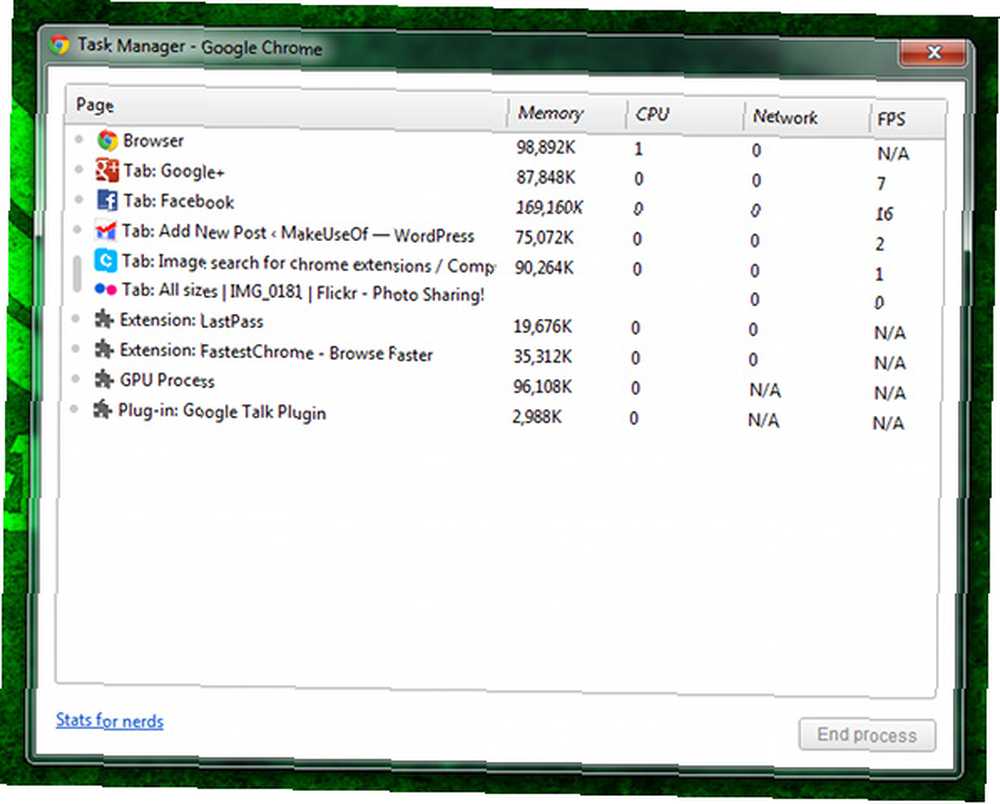Click the FPS value 7 for Google+
The width and height of the screenshot is (1000, 804).
881,184
